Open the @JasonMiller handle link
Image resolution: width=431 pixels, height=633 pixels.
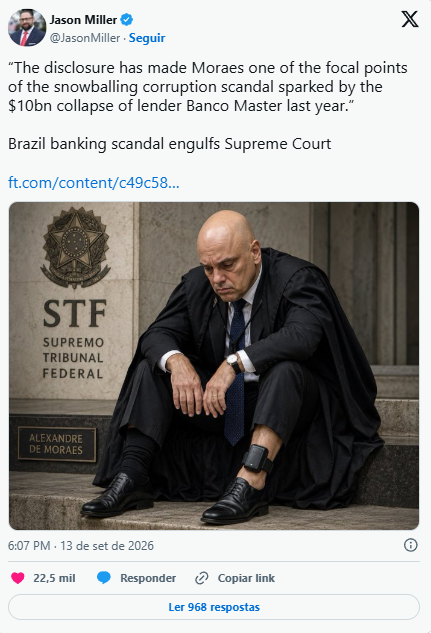click(85, 38)
